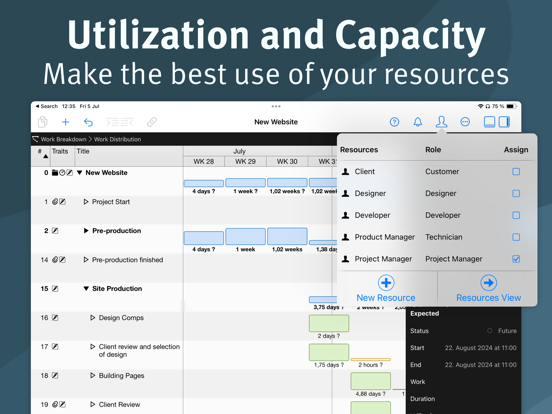Image resolution: width=552 pixels, height=414 pixels.
Task: Select the Product Manager resource name
Action: coord(384,237)
